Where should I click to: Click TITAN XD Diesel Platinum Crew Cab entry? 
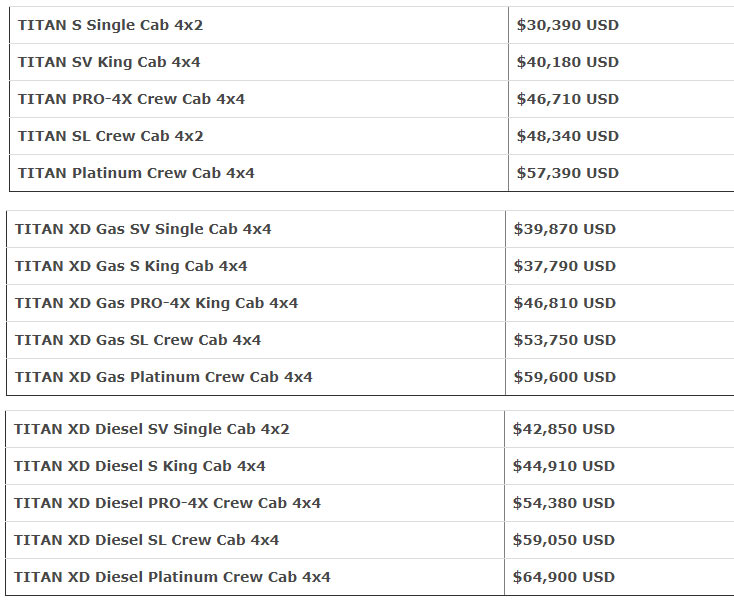coord(172,577)
